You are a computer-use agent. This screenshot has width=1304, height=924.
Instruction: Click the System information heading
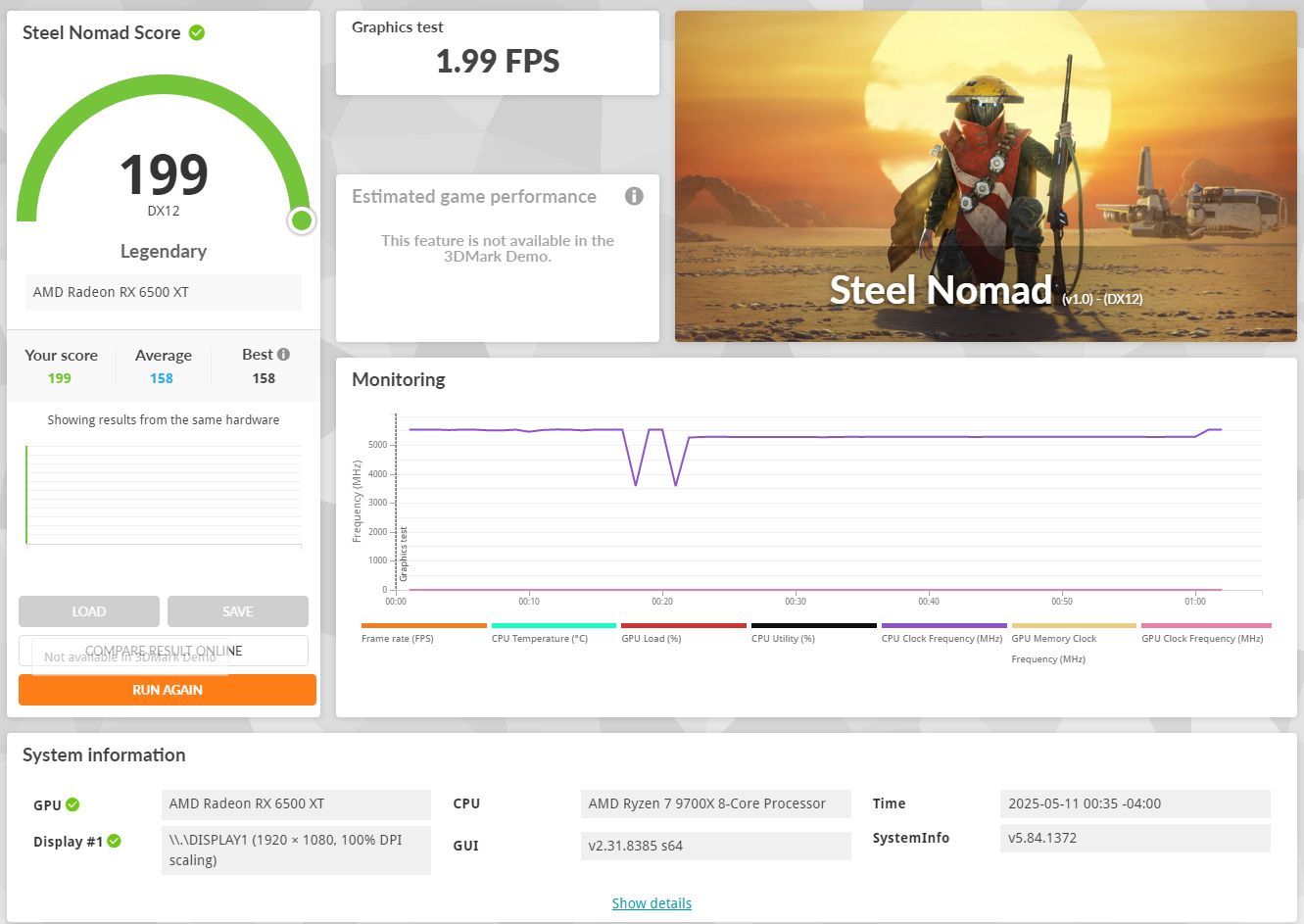click(104, 755)
